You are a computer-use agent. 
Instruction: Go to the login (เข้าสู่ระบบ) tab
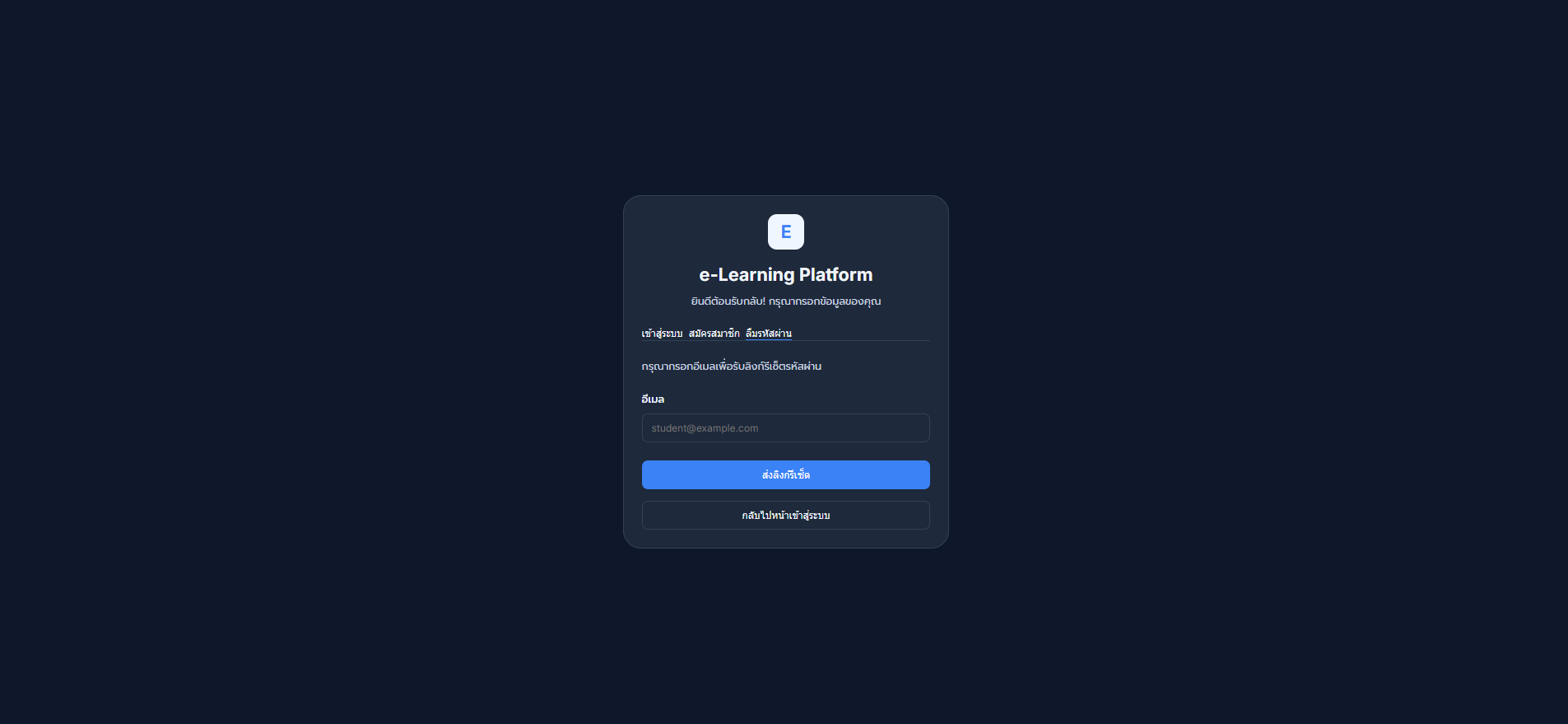pyautogui.click(x=662, y=334)
